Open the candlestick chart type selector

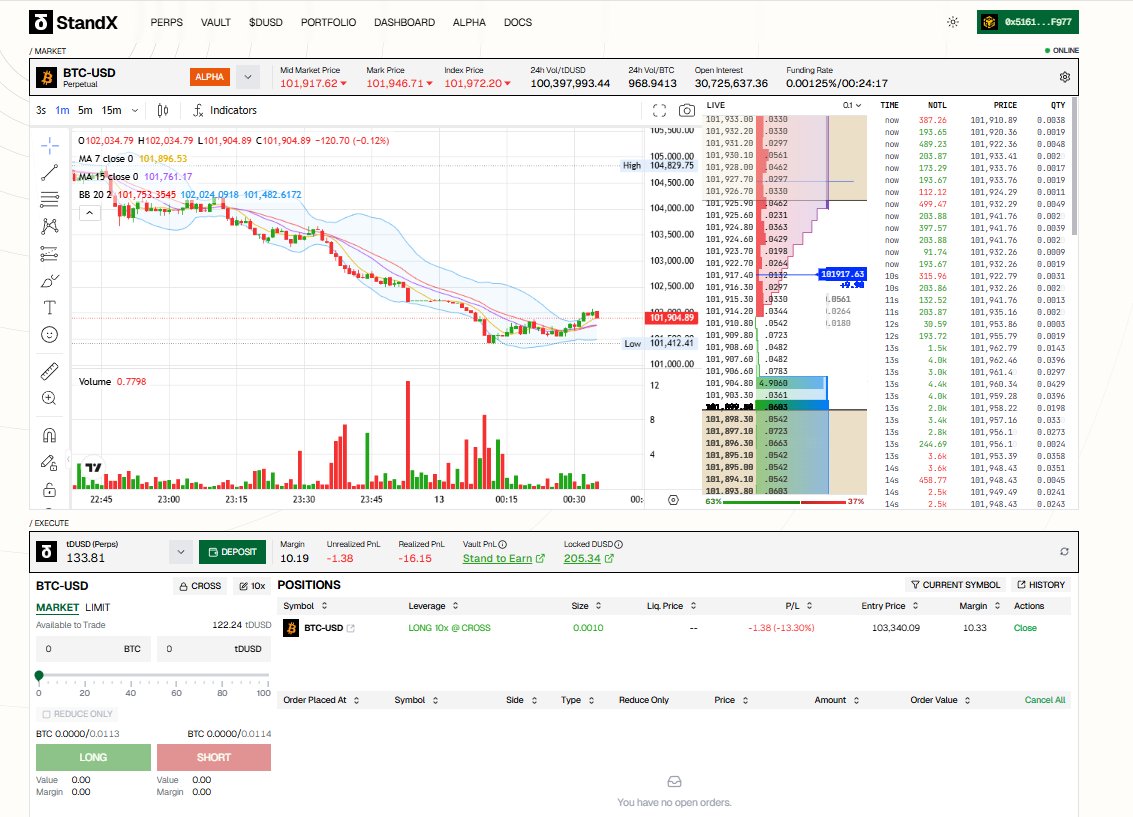click(163, 111)
